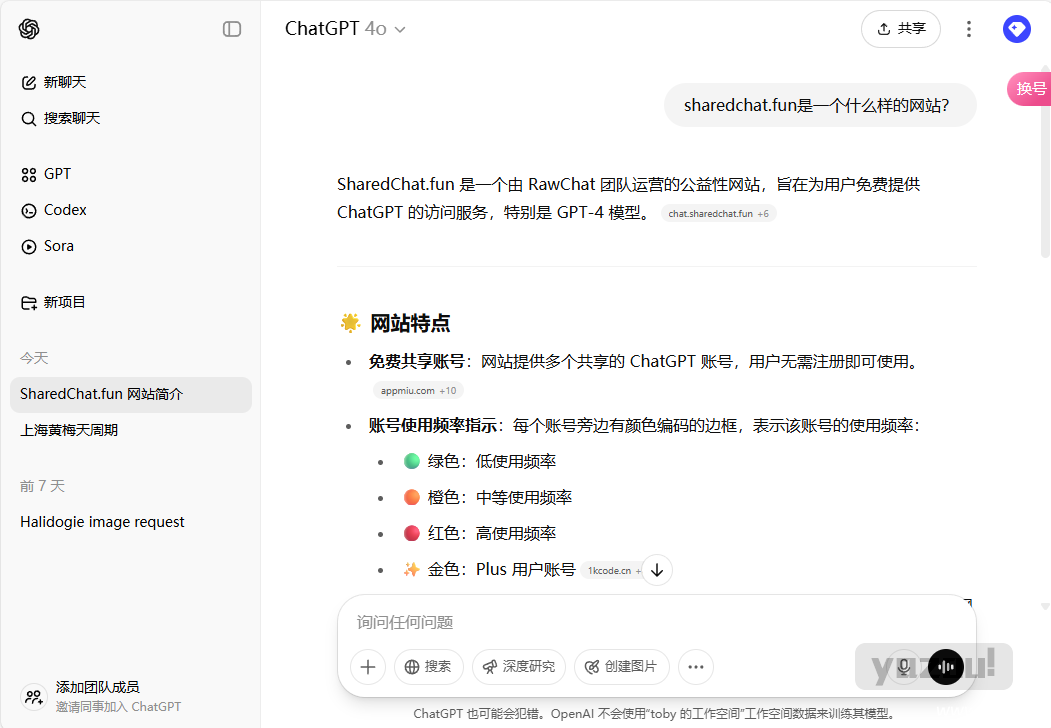
Task: Enable the 搜索 web search tool
Action: click(428, 667)
